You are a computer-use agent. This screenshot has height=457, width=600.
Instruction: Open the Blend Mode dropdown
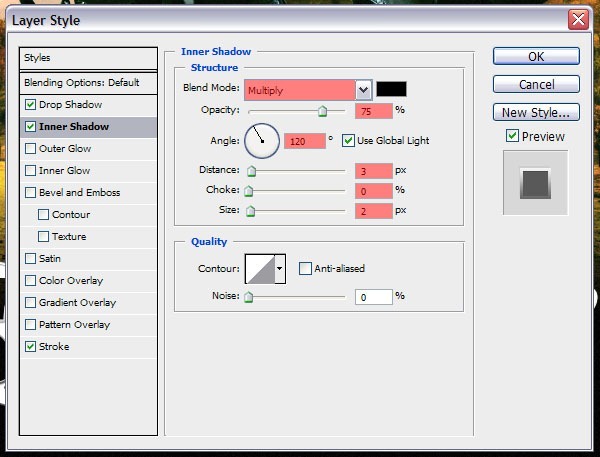(363, 90)
